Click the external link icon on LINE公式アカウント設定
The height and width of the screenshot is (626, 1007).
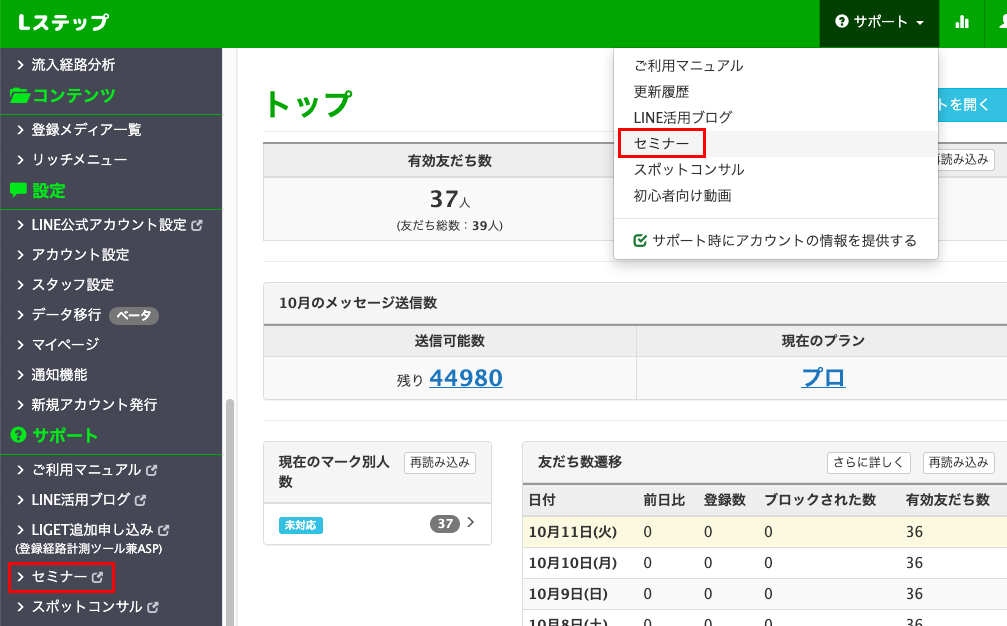point(198,225)
